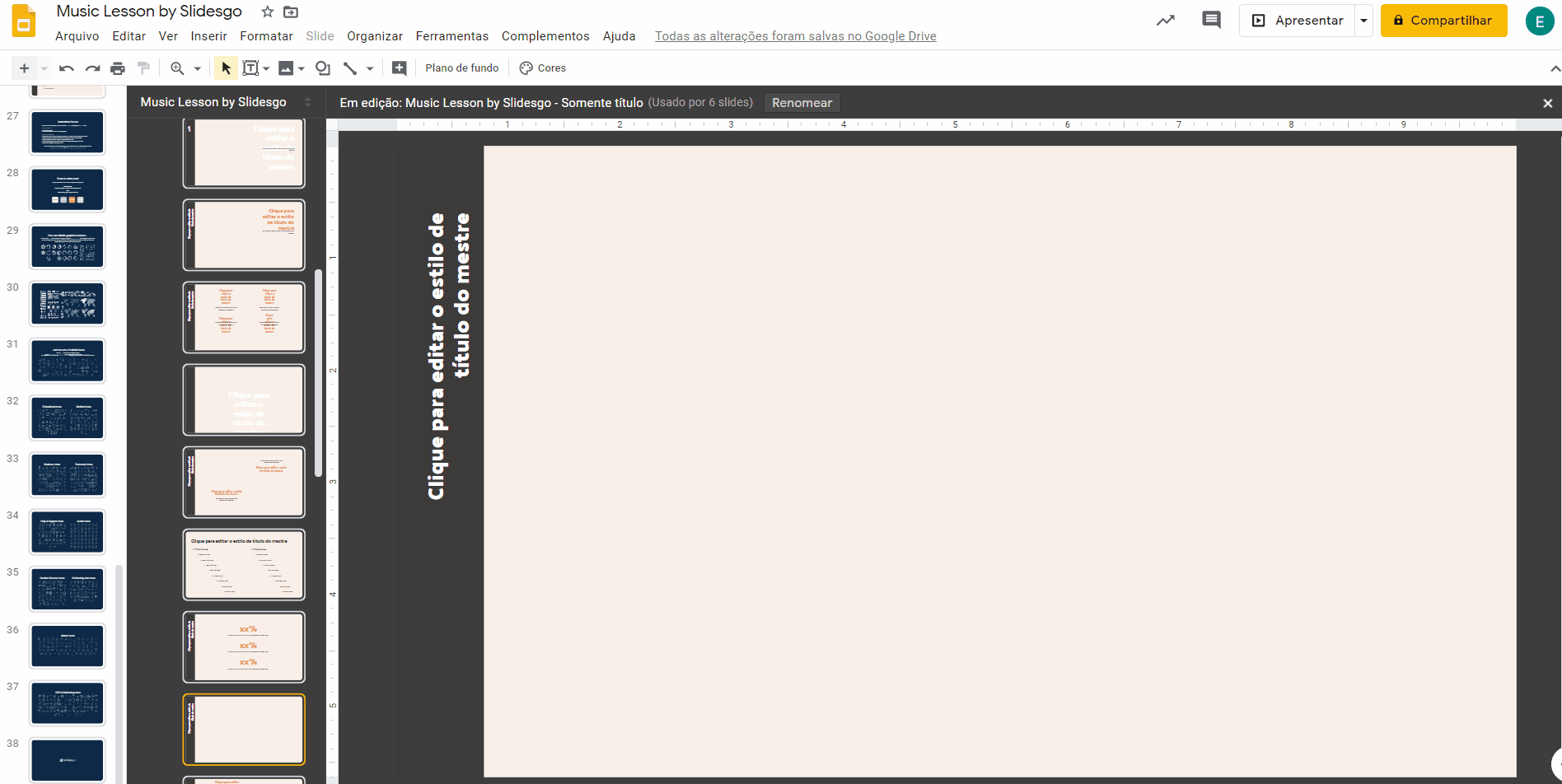
Task: Redo the last action
Action: pyautogui.click(x=92, y=68)
